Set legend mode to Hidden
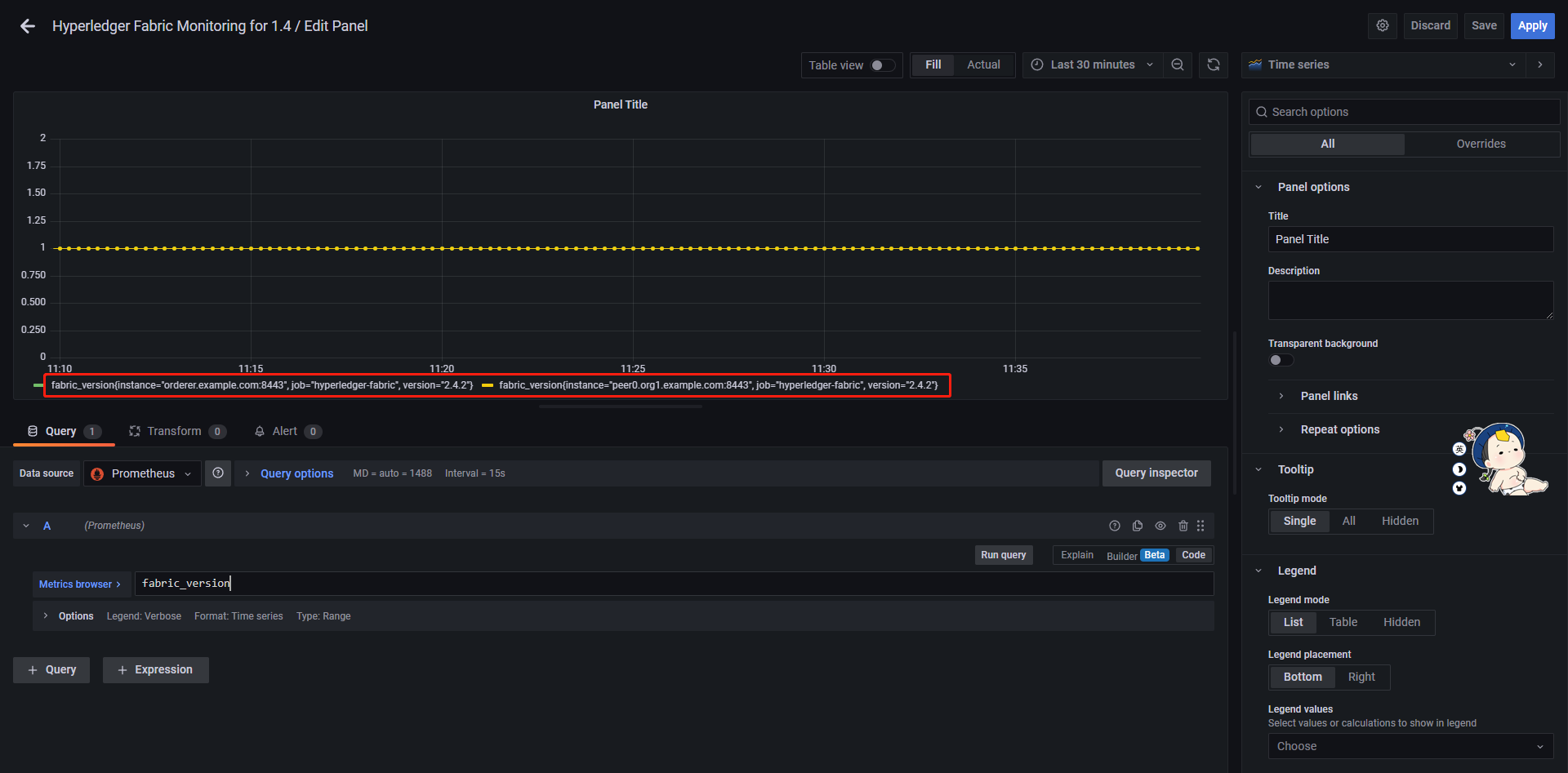This screenshot has width=1568, height=773. 1401,622
